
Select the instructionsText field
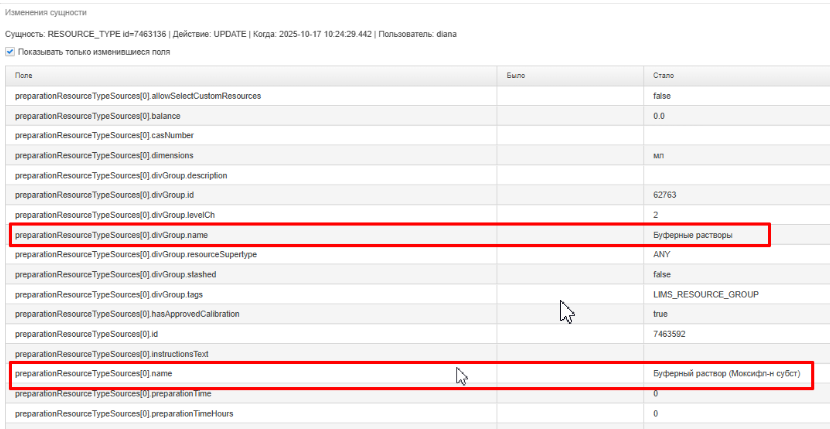point(112,353)
